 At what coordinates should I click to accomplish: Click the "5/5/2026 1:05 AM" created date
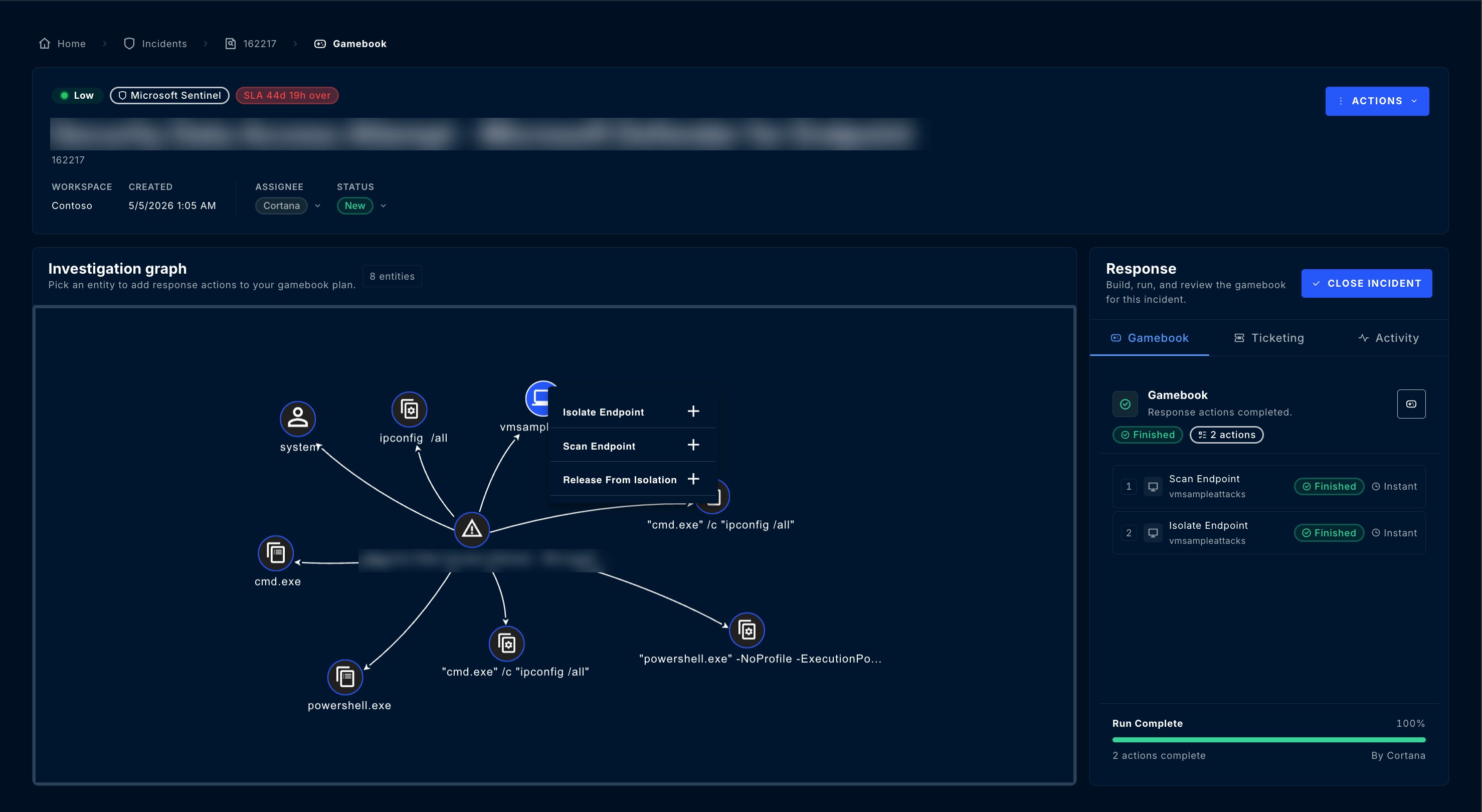coord(172,206)
